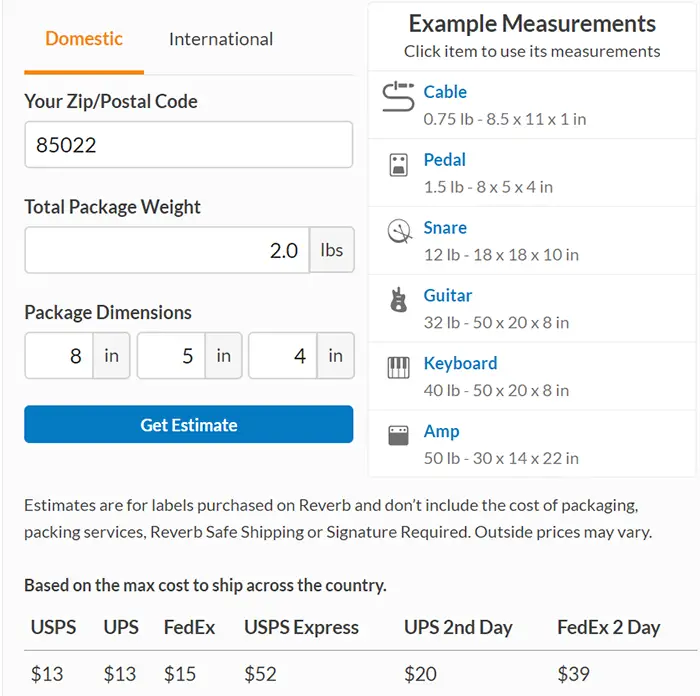Click the Pedal stompbox icon
This screenshot has width=700, height=696.
(398, 165)
